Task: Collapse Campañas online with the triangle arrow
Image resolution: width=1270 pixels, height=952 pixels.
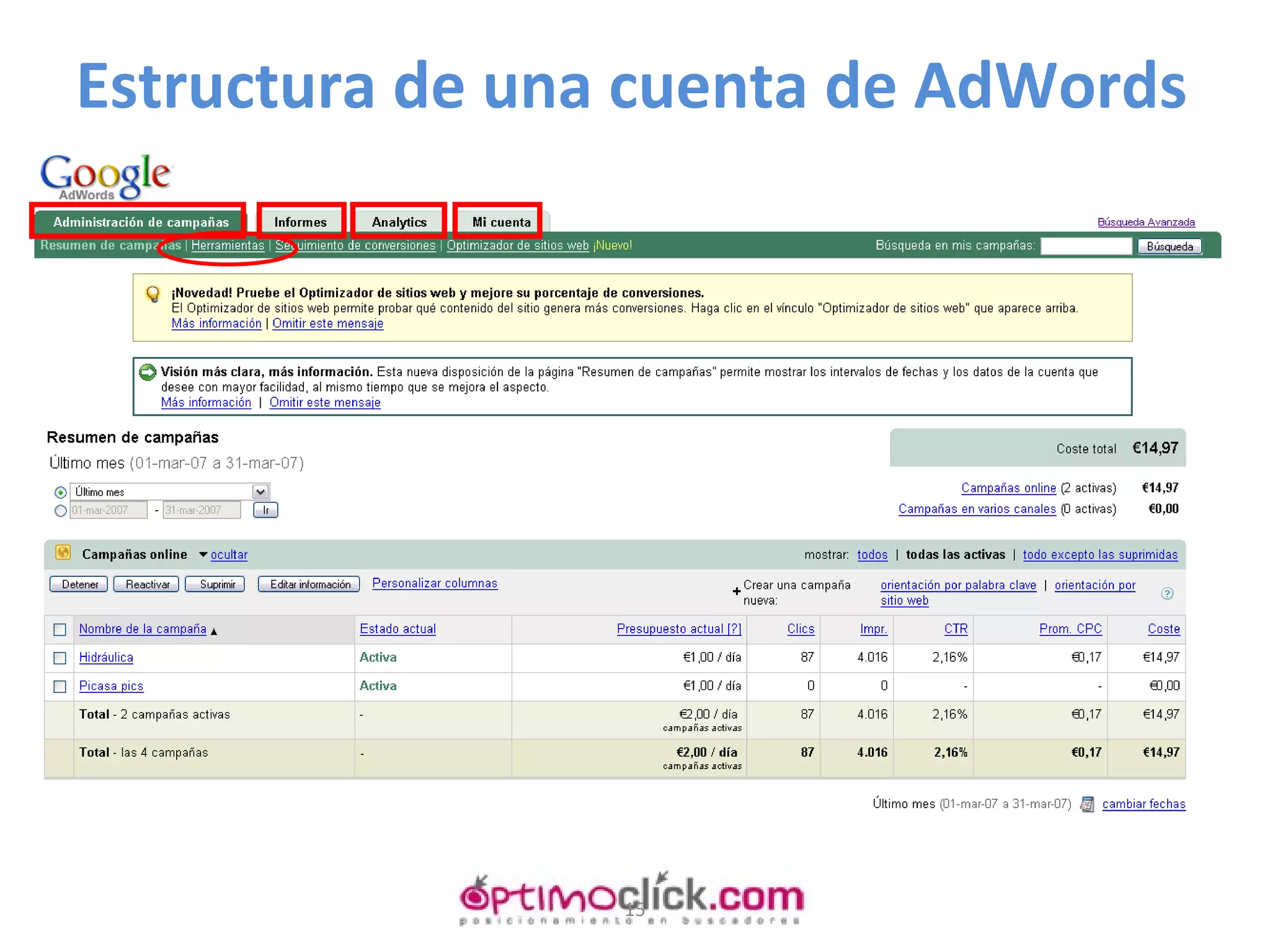Action: click(203, 555)
